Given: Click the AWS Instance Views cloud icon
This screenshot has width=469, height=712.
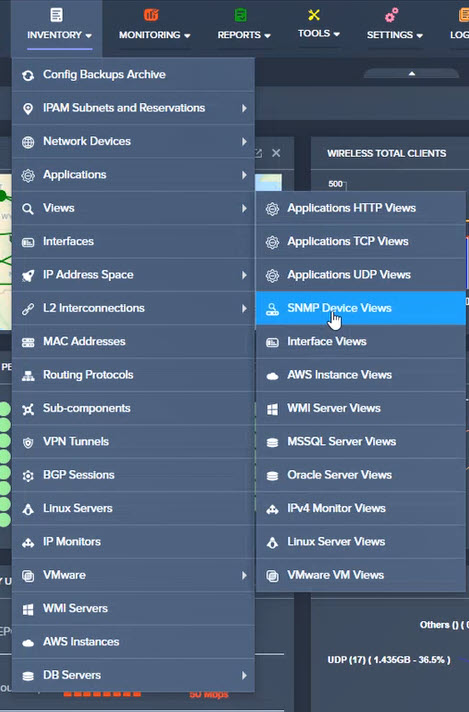Looking at the screenshot, I should pos(272,376).
